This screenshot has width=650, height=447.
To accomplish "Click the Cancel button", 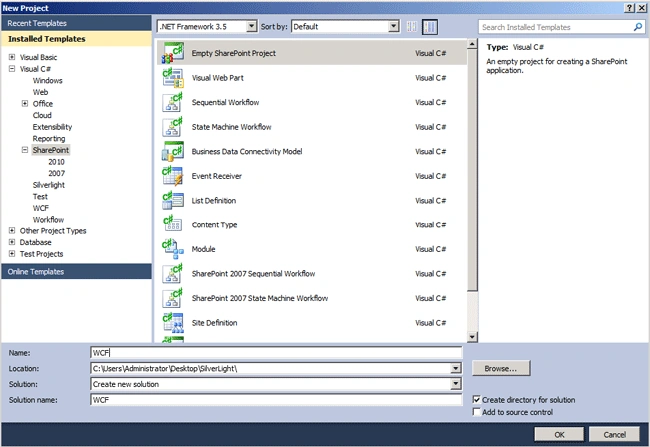I will (x=614, y=435).
